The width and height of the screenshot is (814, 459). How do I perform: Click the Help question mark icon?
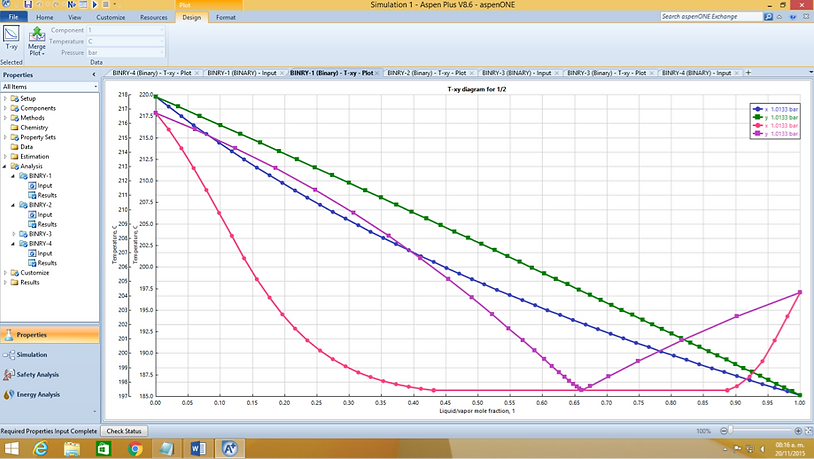tap(793, 17)
